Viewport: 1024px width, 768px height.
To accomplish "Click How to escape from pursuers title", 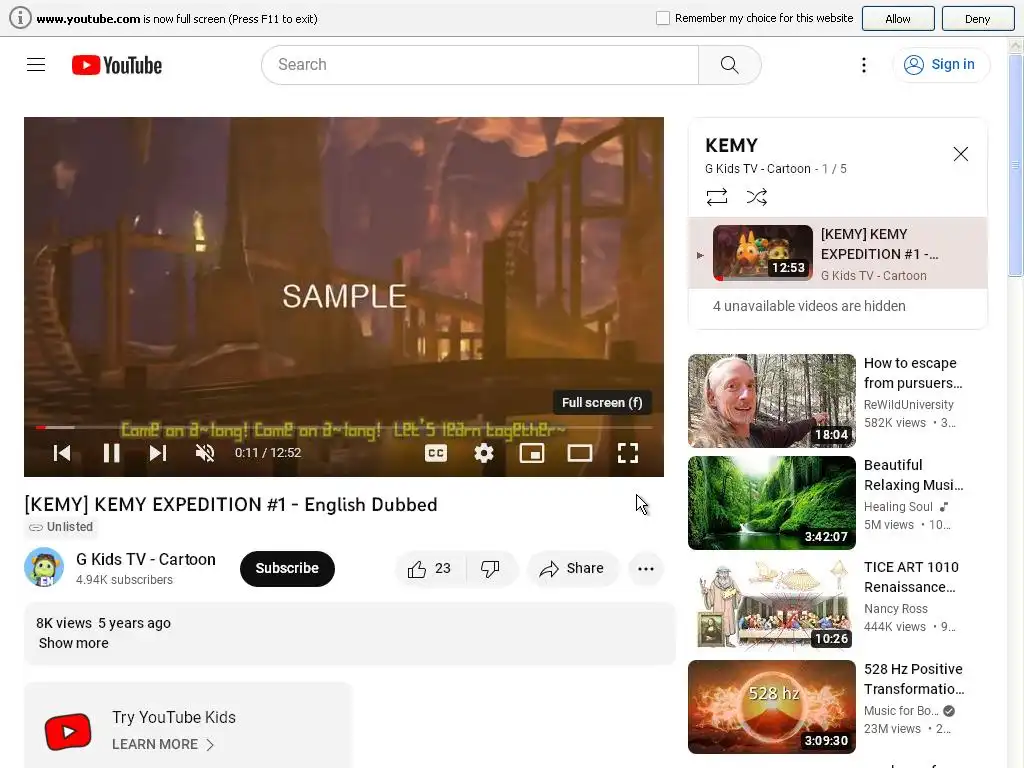I will (913, 373).
